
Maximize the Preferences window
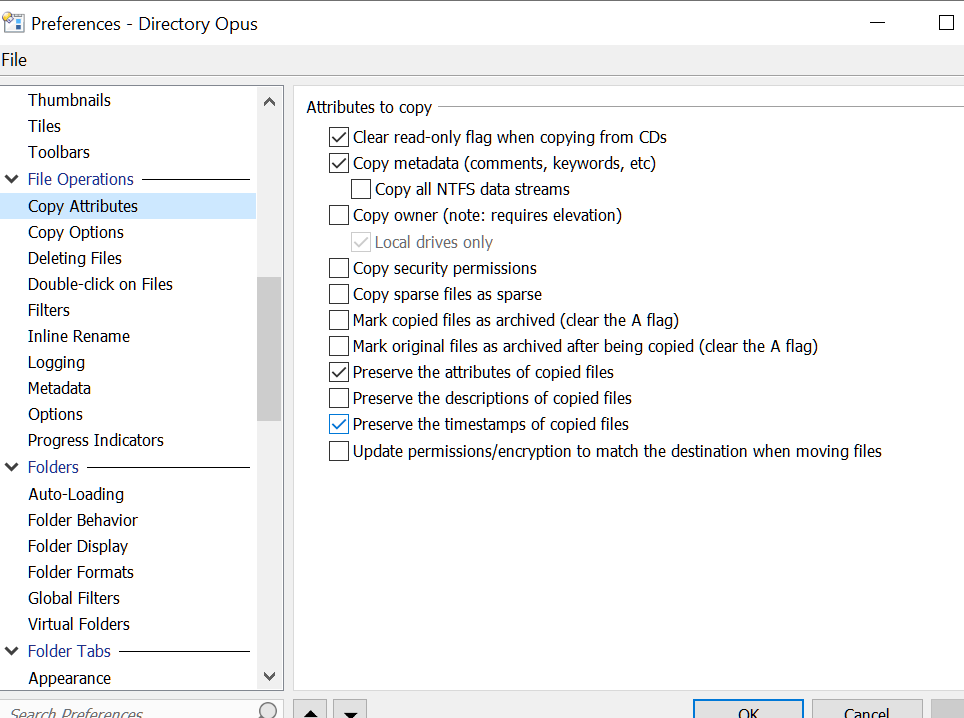pos(946,23)
